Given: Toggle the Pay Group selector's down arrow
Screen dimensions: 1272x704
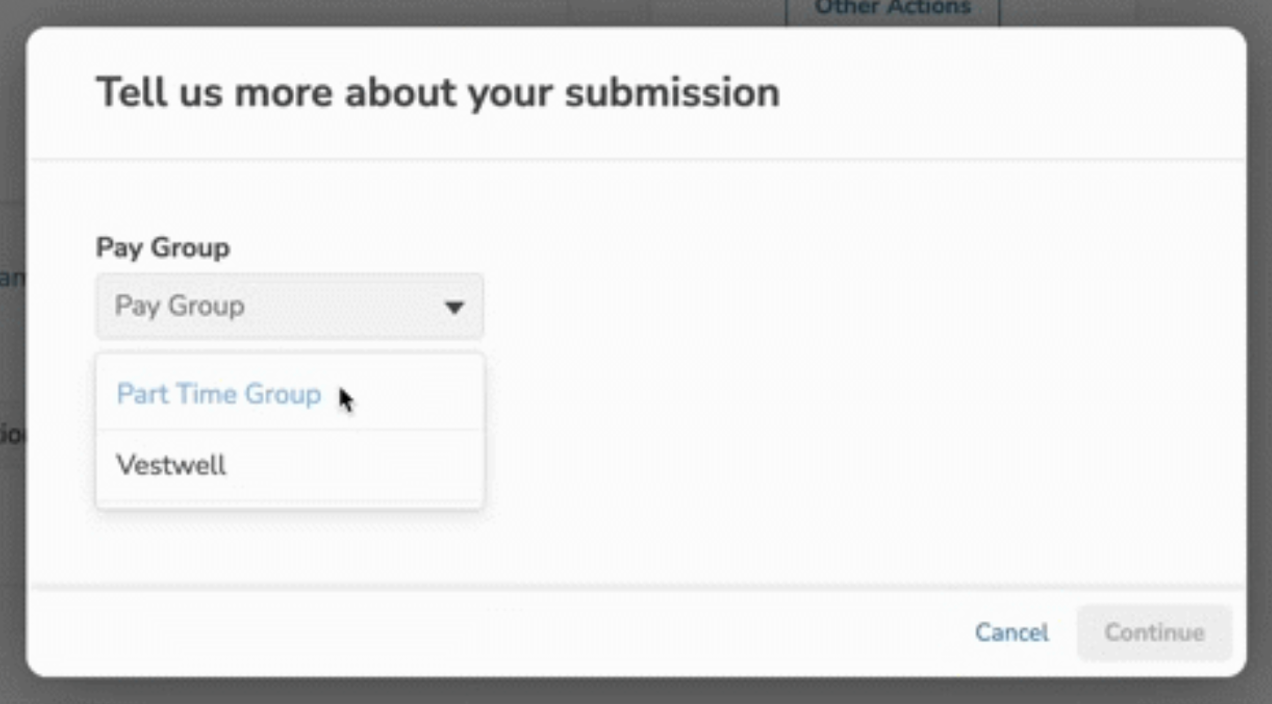Looking at the screenshot, I should 454,307.
